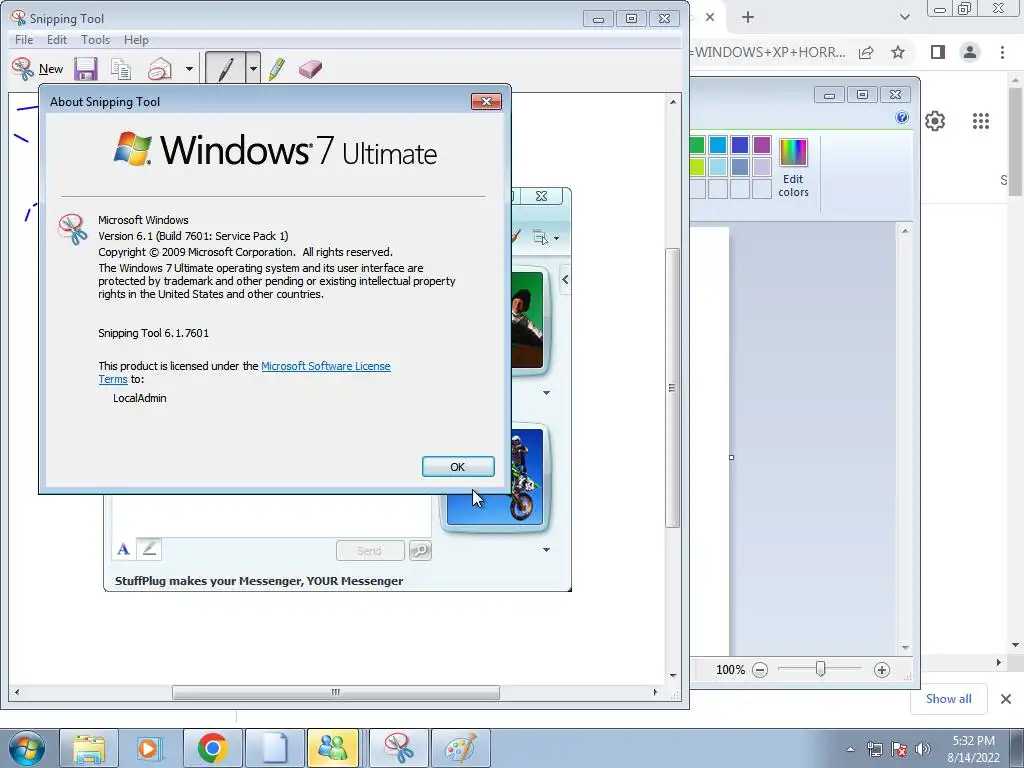The height and width of the screenshot is (768, 1024).
Task: Open Windows Media Player from taskbar
Action: tap(150, 748)
